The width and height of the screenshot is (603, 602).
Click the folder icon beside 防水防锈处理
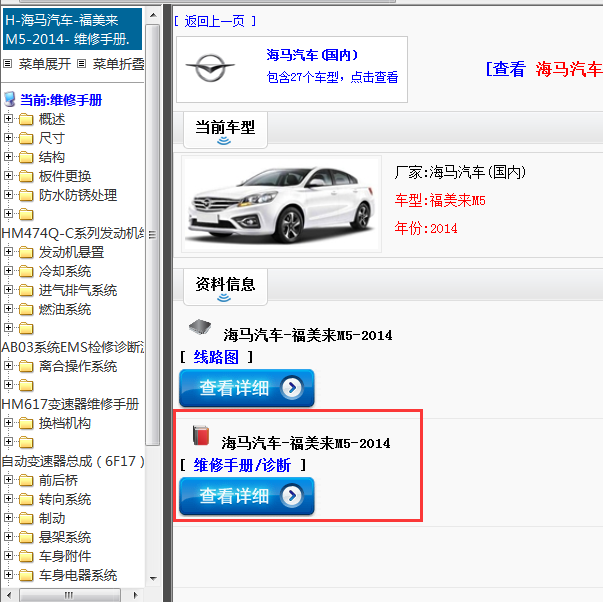[x=26, y=195]
